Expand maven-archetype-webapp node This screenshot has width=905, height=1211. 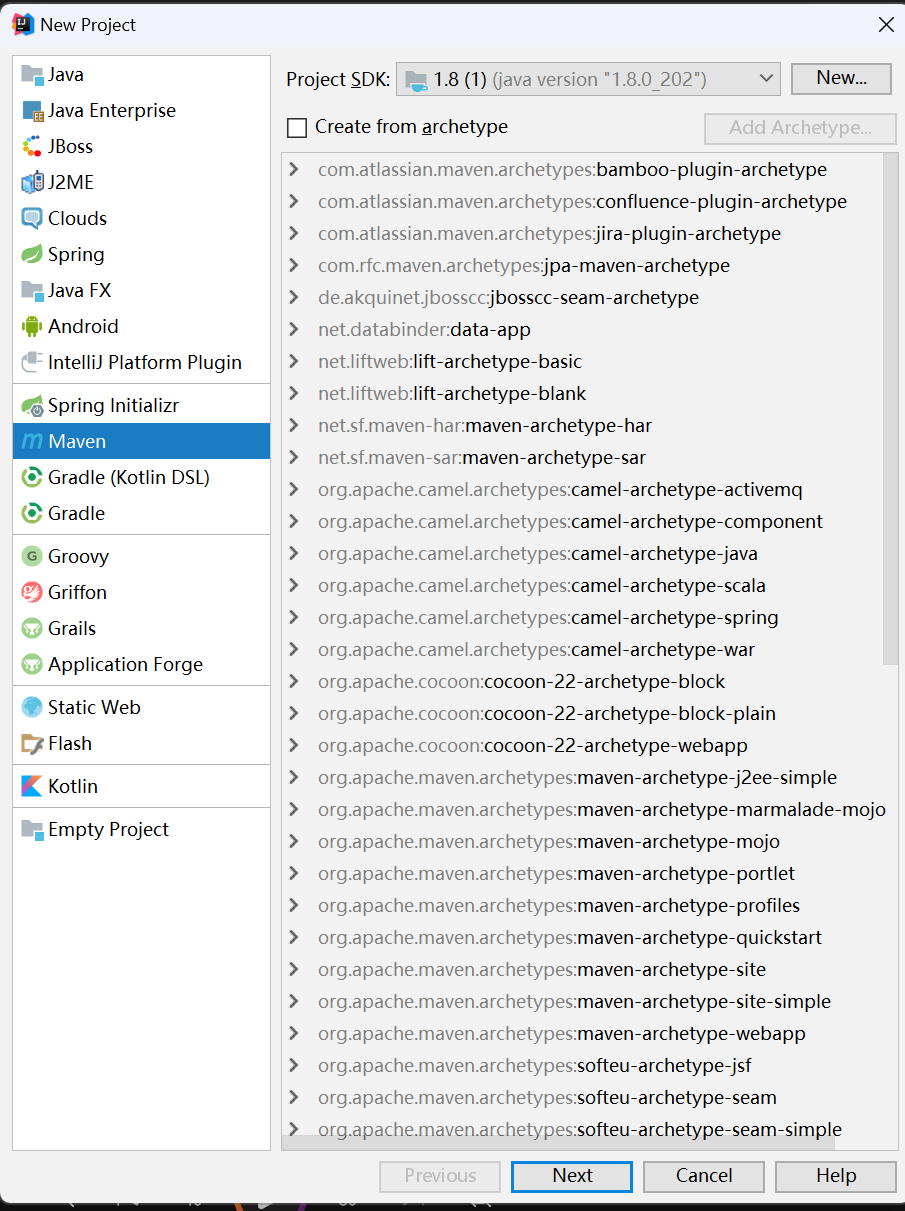click(x=293, y=1034)
